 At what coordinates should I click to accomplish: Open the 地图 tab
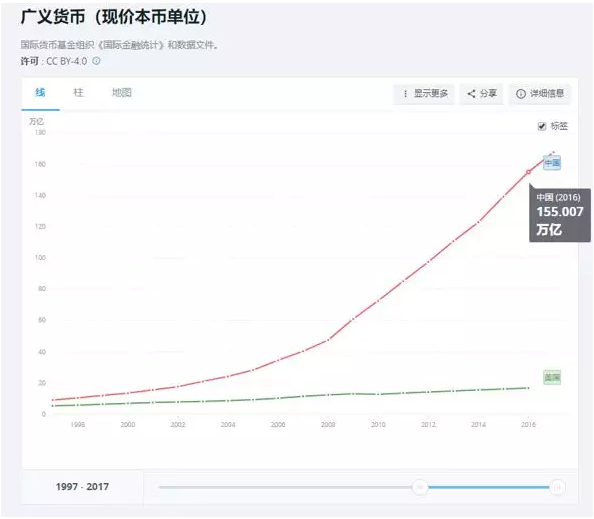coord(122,92)
